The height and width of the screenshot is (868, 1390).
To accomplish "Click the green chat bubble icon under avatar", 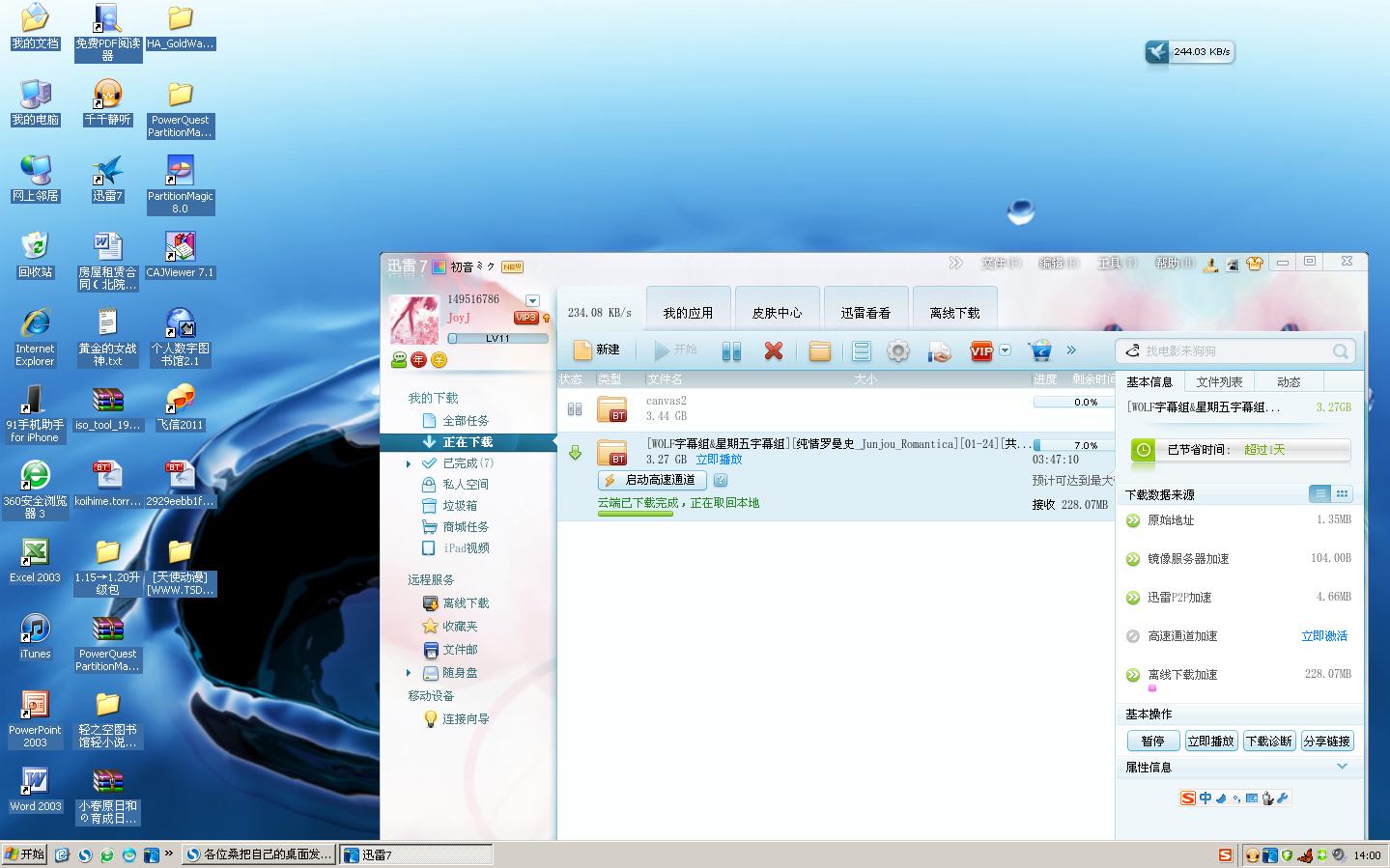I will 399,360.
